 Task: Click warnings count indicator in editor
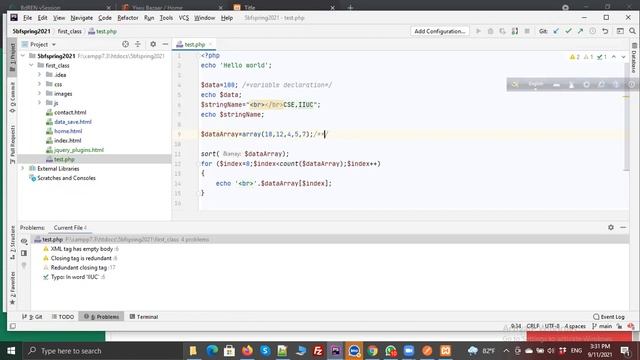pyautogui.click(x=575, y=57)
